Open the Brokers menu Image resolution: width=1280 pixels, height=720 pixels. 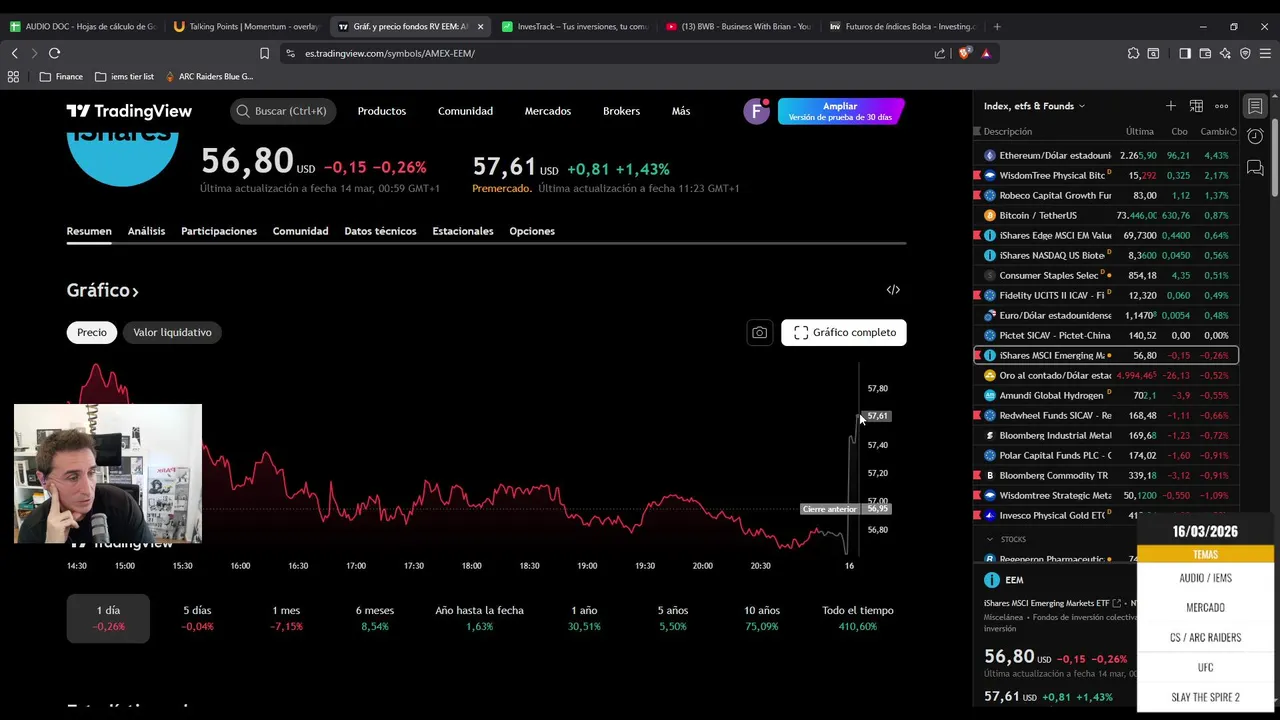[621, 111]
